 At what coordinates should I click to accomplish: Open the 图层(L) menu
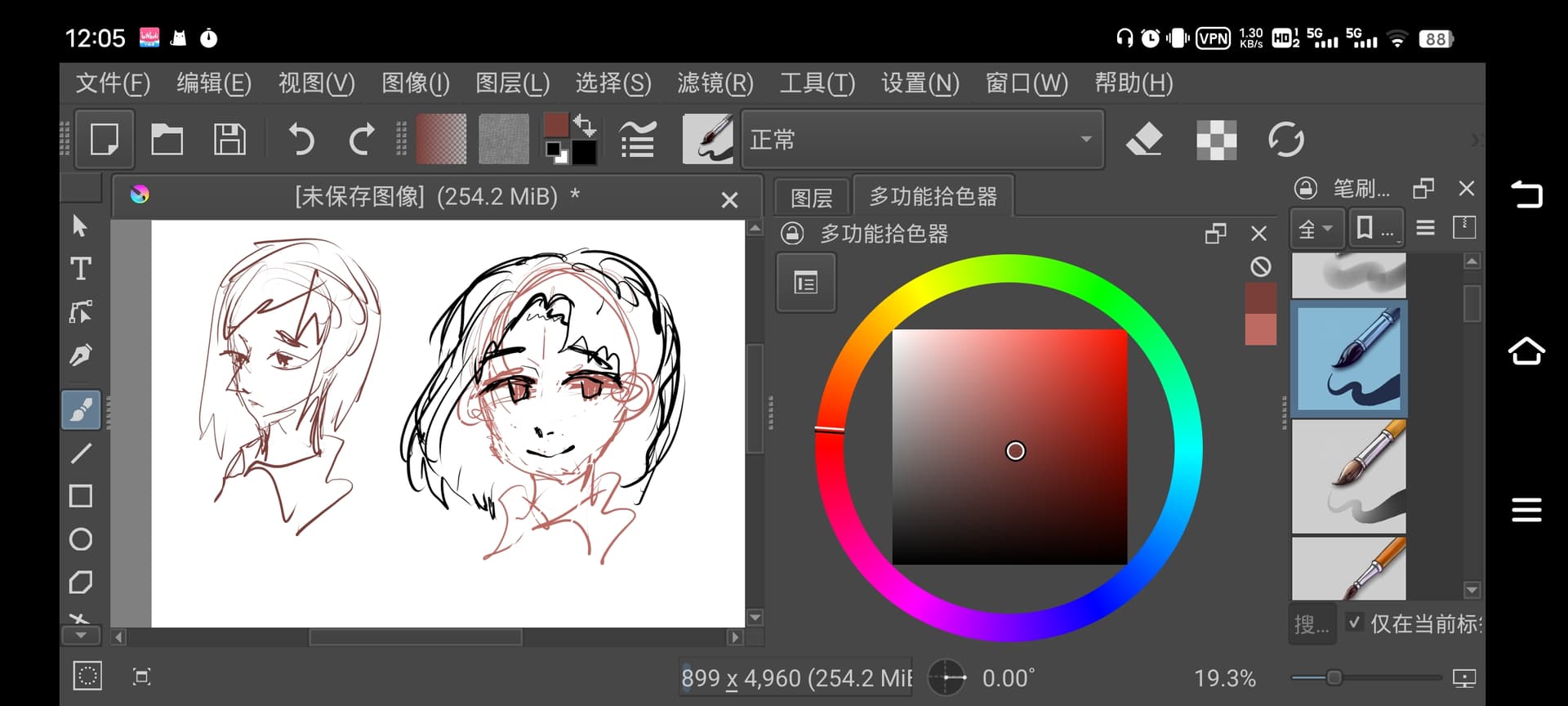click(513, 83)
